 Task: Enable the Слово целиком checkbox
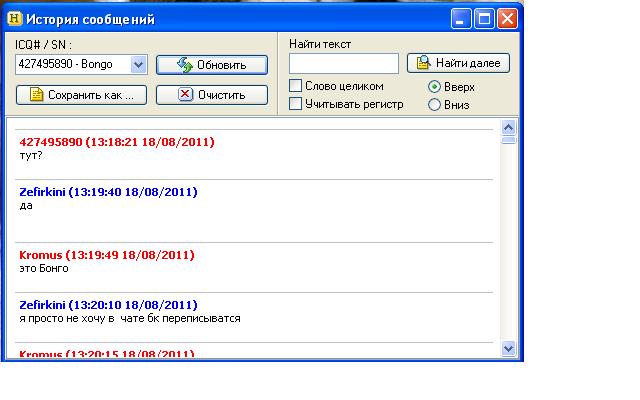(x=296, y=86)
